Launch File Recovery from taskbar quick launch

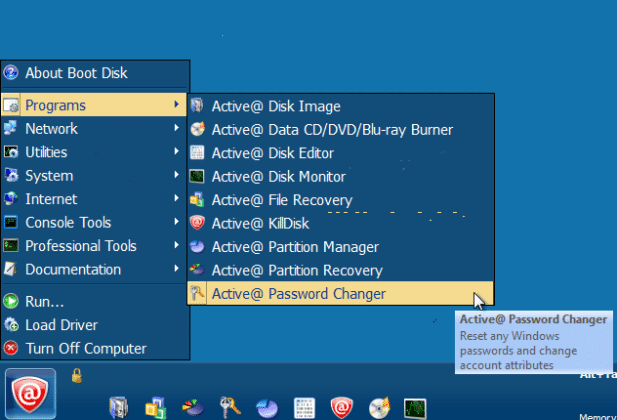point(155,407)
